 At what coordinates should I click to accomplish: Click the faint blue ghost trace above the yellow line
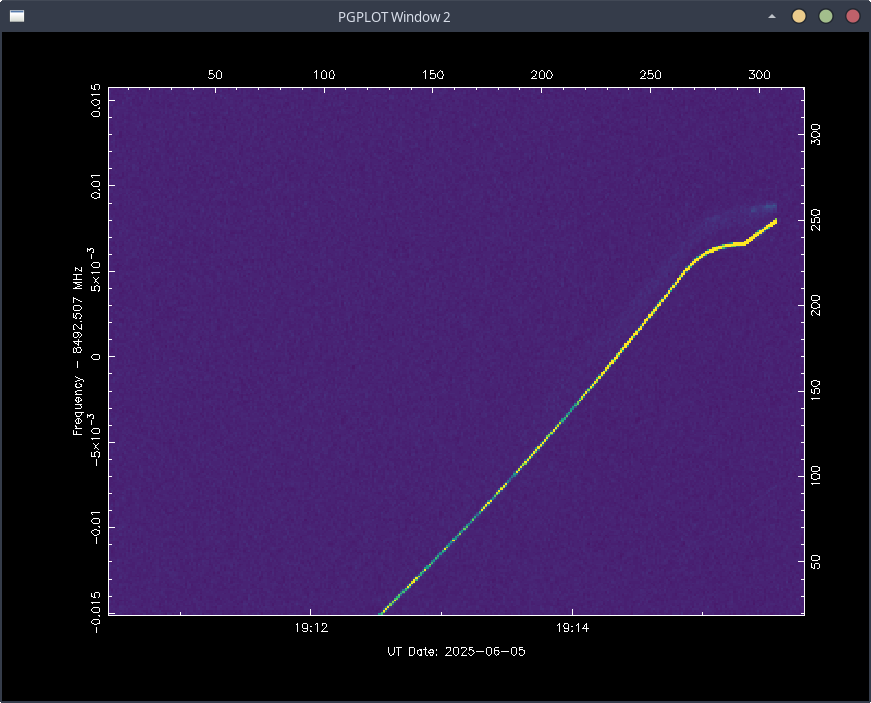pos(740,214)
